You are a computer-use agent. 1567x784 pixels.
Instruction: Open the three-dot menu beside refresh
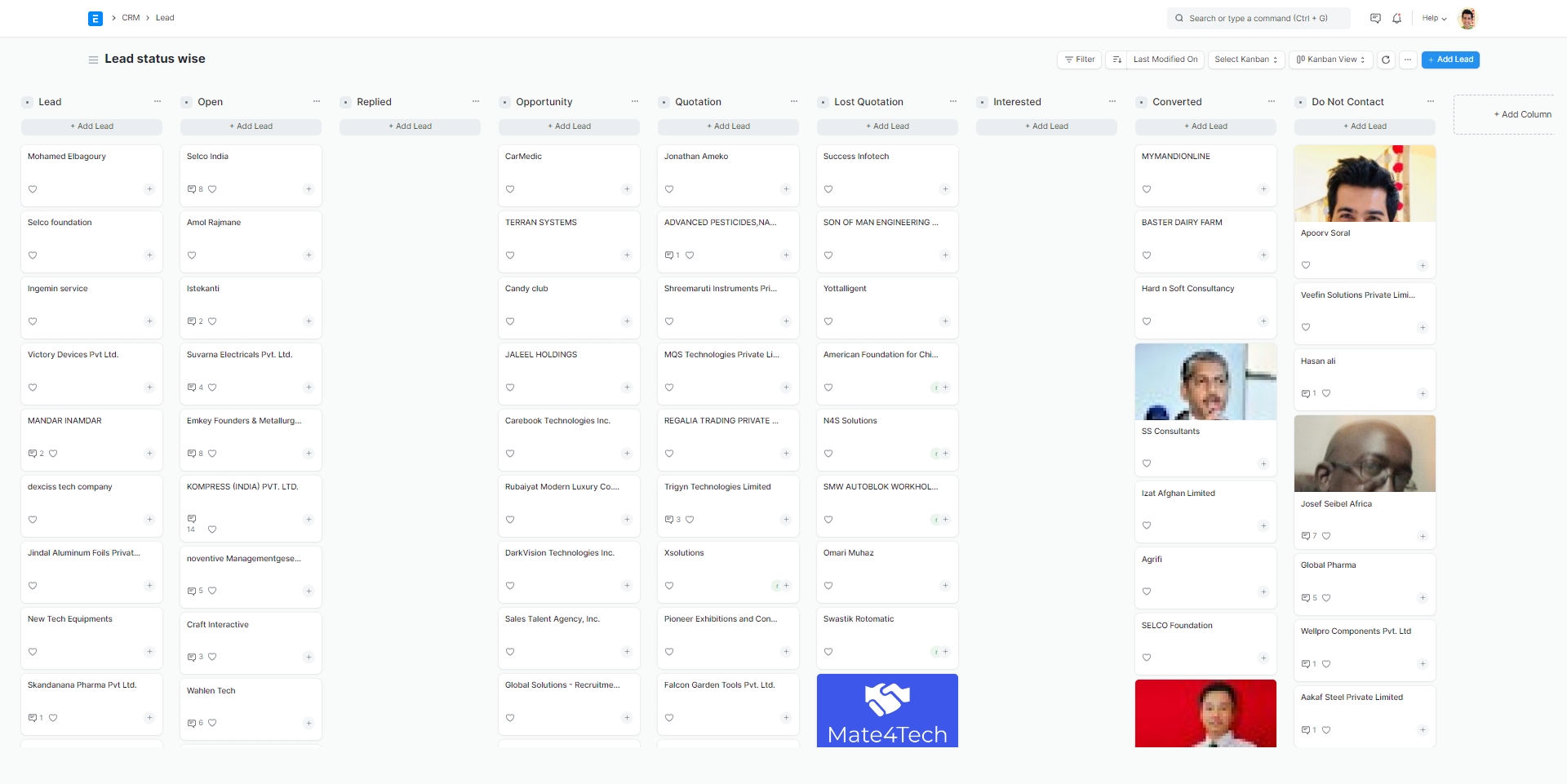point(1408,60)
